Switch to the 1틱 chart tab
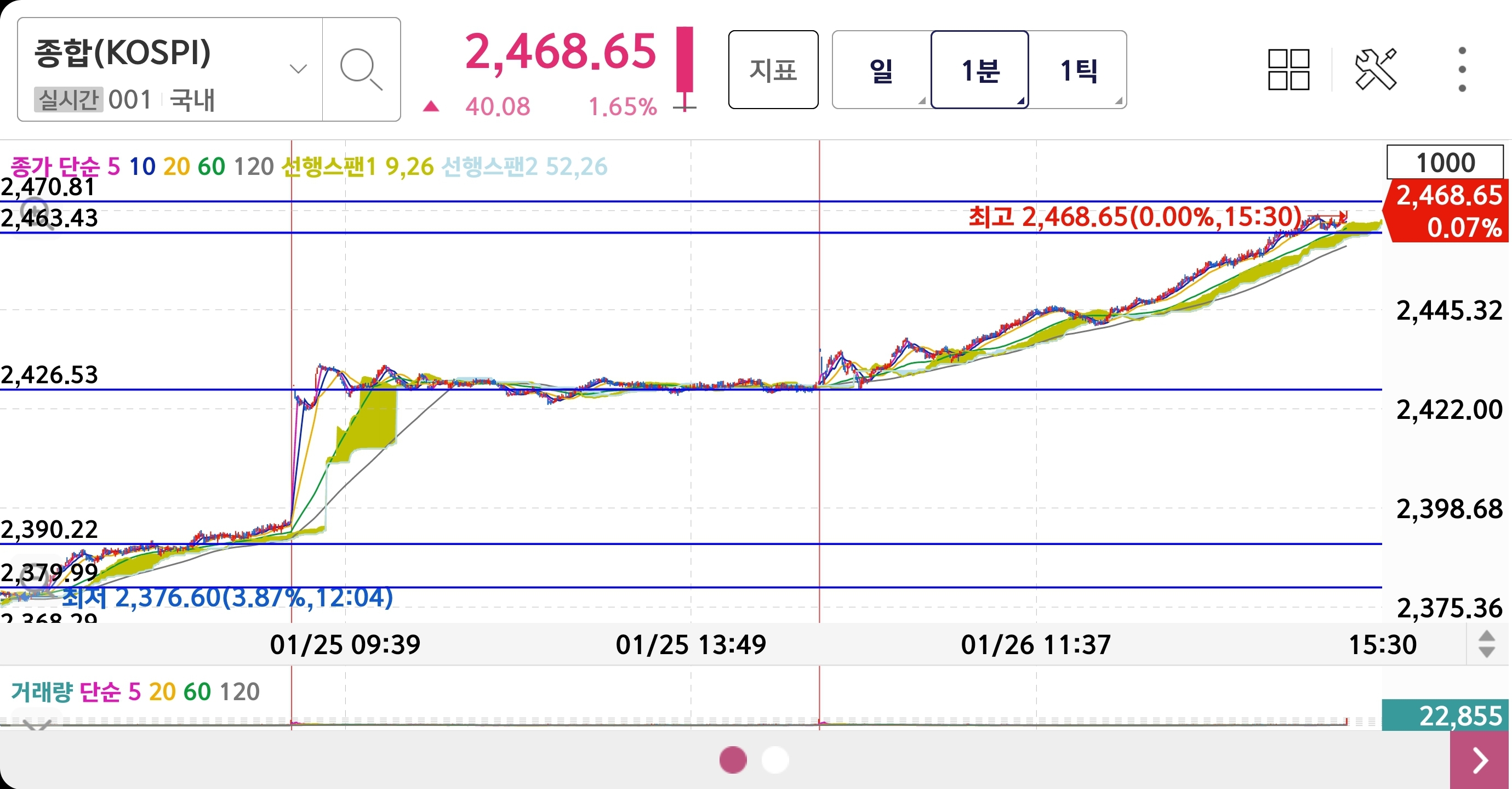 [x=1079, y=70]
